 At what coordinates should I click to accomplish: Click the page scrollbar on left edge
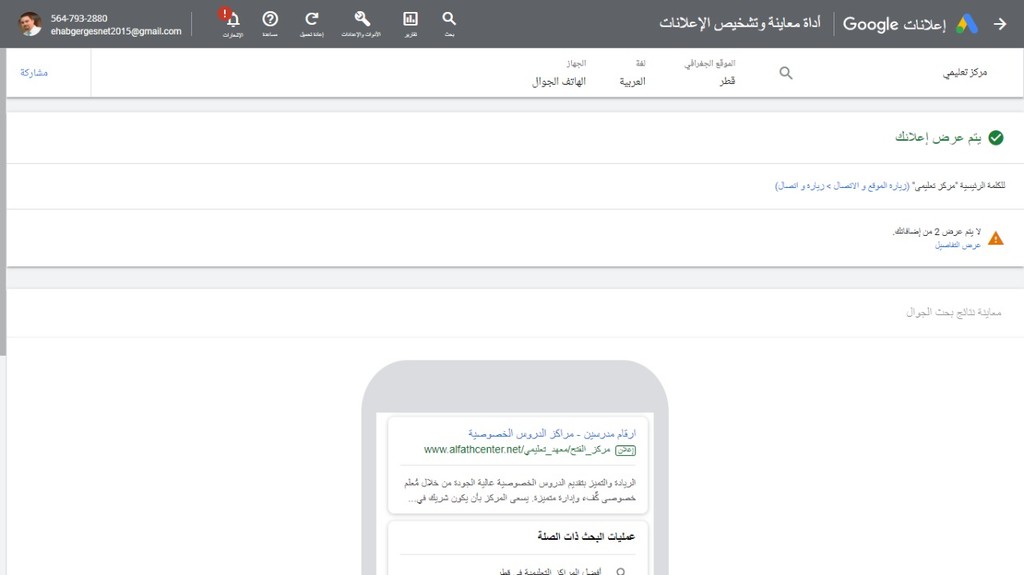pyautogui.click(x=3, y=203)
